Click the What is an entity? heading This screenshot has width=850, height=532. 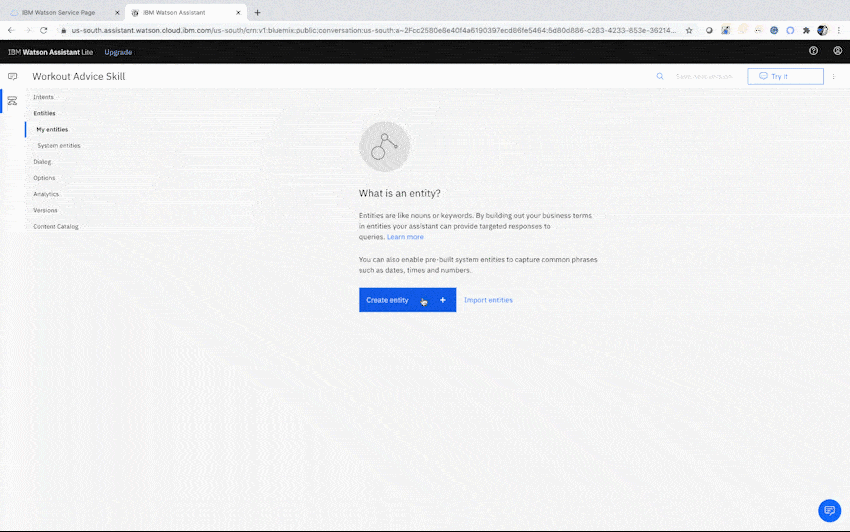[400, 193]
